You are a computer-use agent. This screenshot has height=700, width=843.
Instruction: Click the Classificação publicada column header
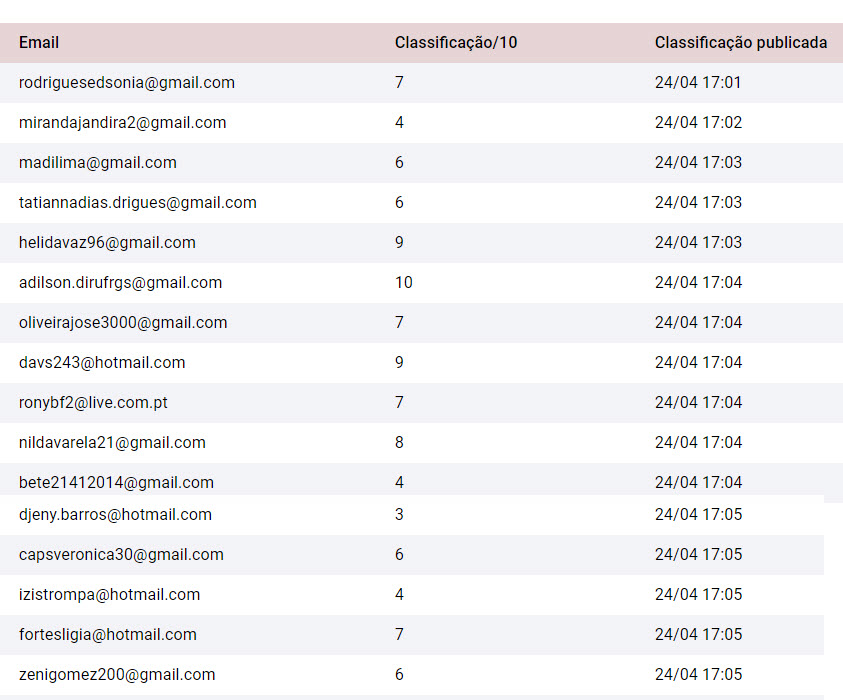[x=741, y=42]
